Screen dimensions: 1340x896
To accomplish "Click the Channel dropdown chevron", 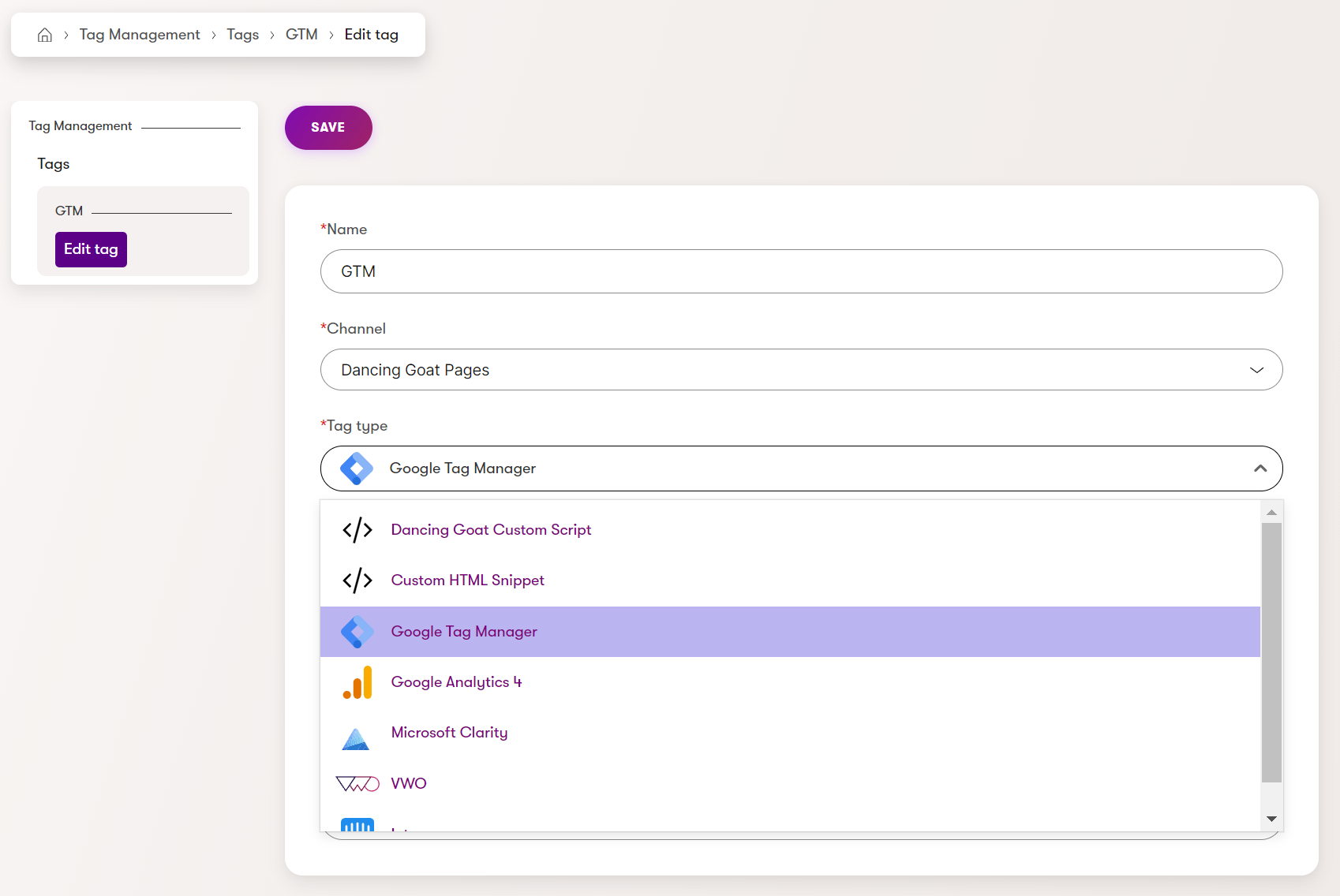I will click(1256, 370).
